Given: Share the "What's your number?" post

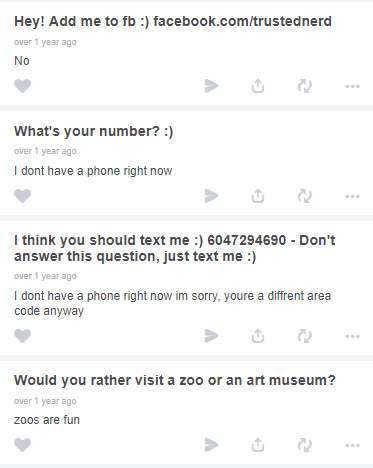Looking at the screenshot, I should tap(258, 196).
